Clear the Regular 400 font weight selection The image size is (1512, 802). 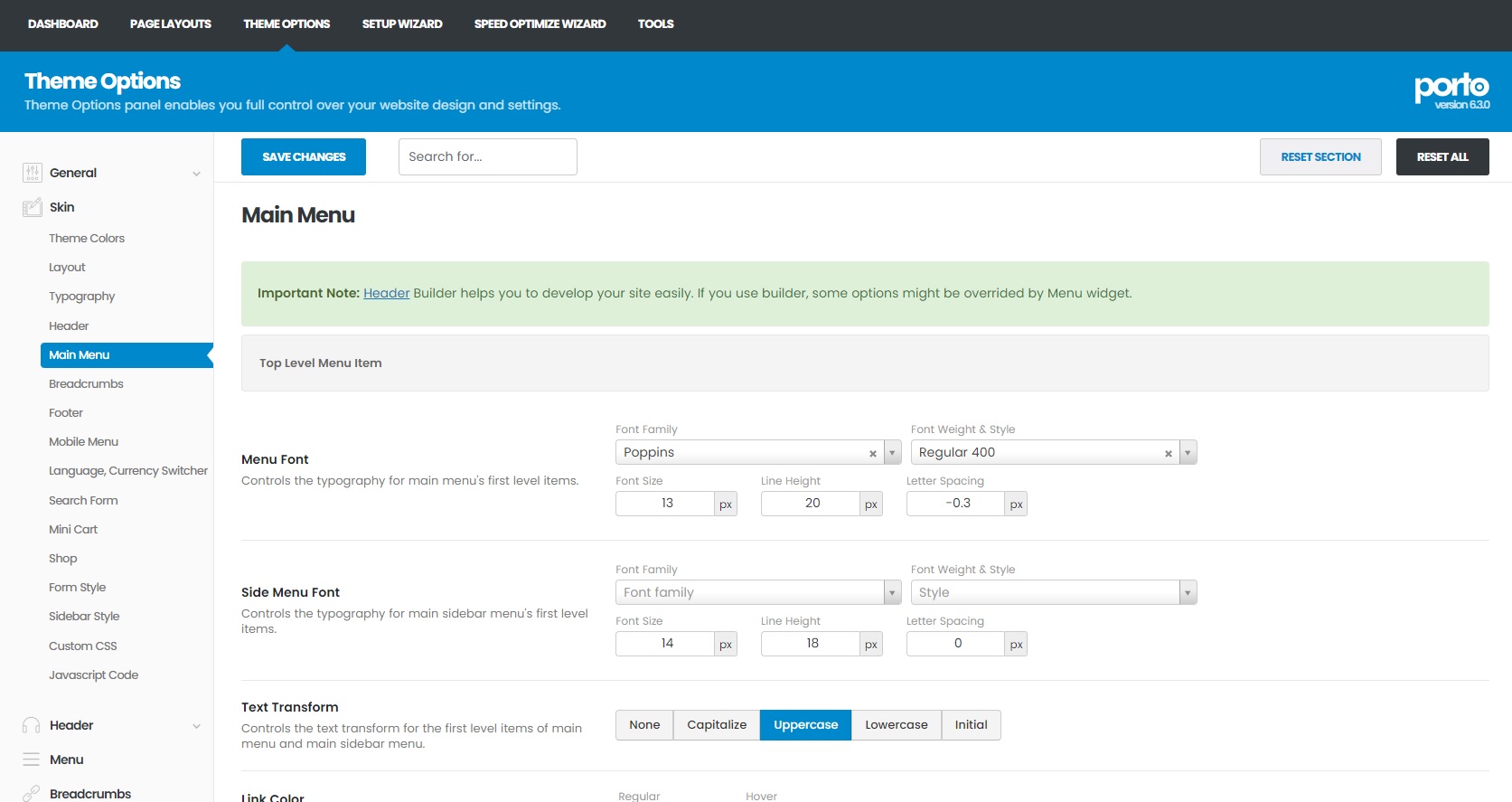click(x=1168, y=453)
